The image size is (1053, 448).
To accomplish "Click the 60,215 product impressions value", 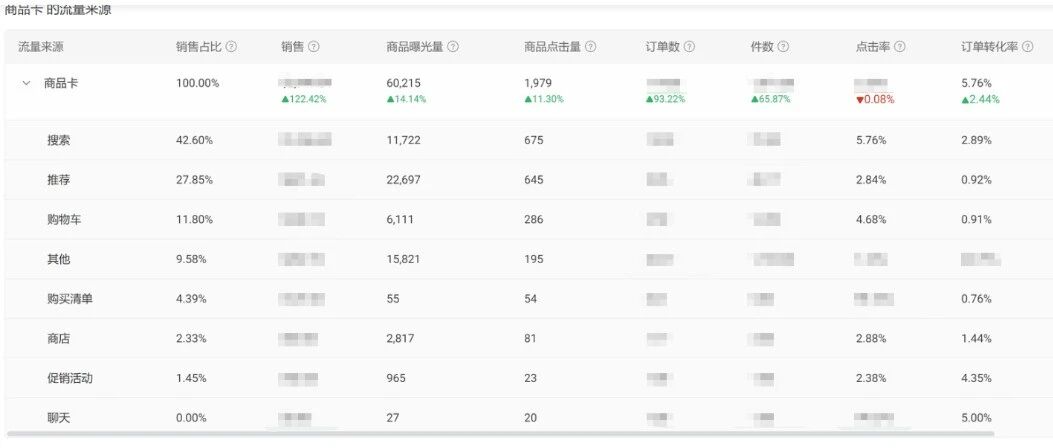I will 403,84.
